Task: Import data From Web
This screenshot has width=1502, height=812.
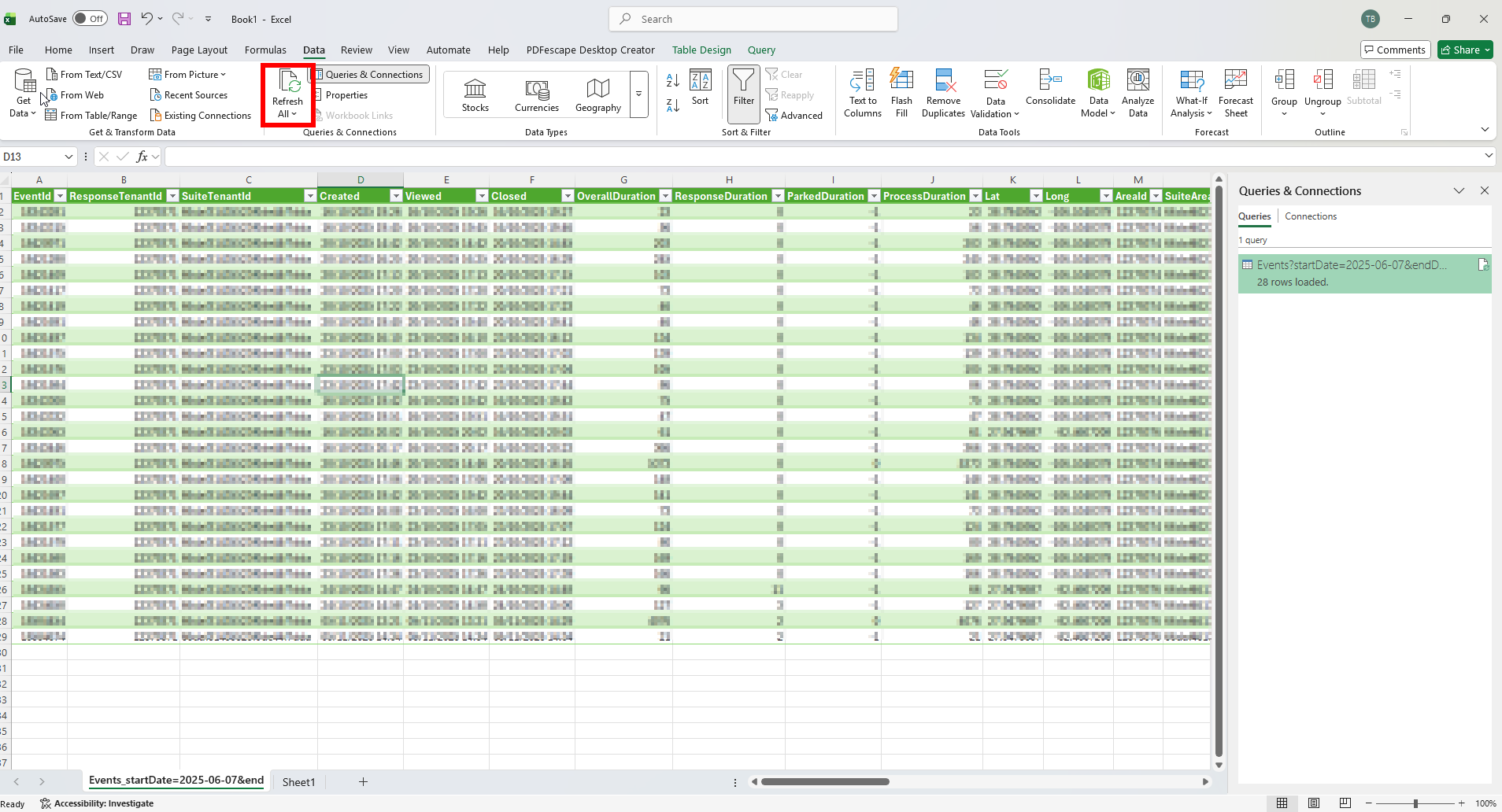Action: 75,95
